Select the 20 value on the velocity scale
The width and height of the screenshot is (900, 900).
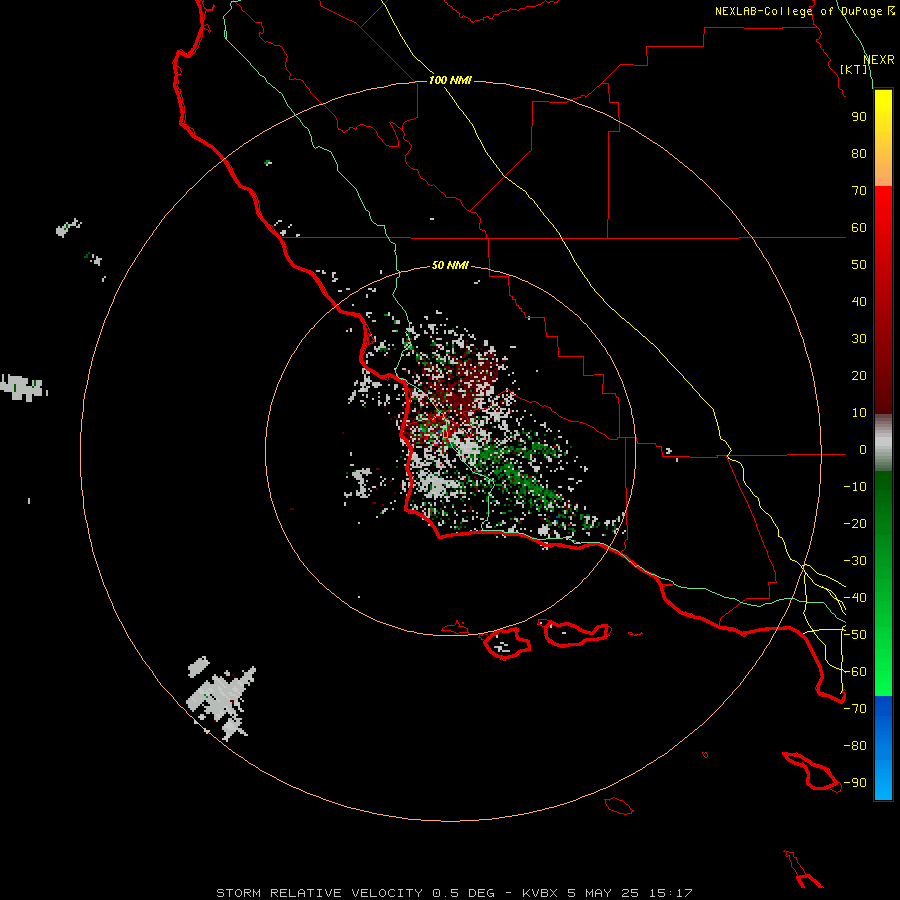pos(859,375)
